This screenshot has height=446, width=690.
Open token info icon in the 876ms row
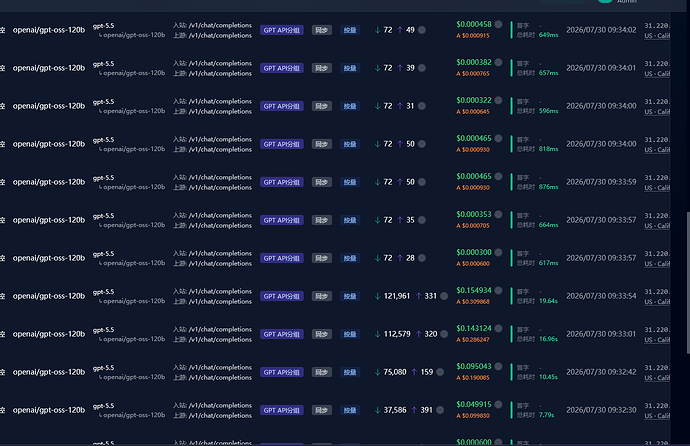422,182
